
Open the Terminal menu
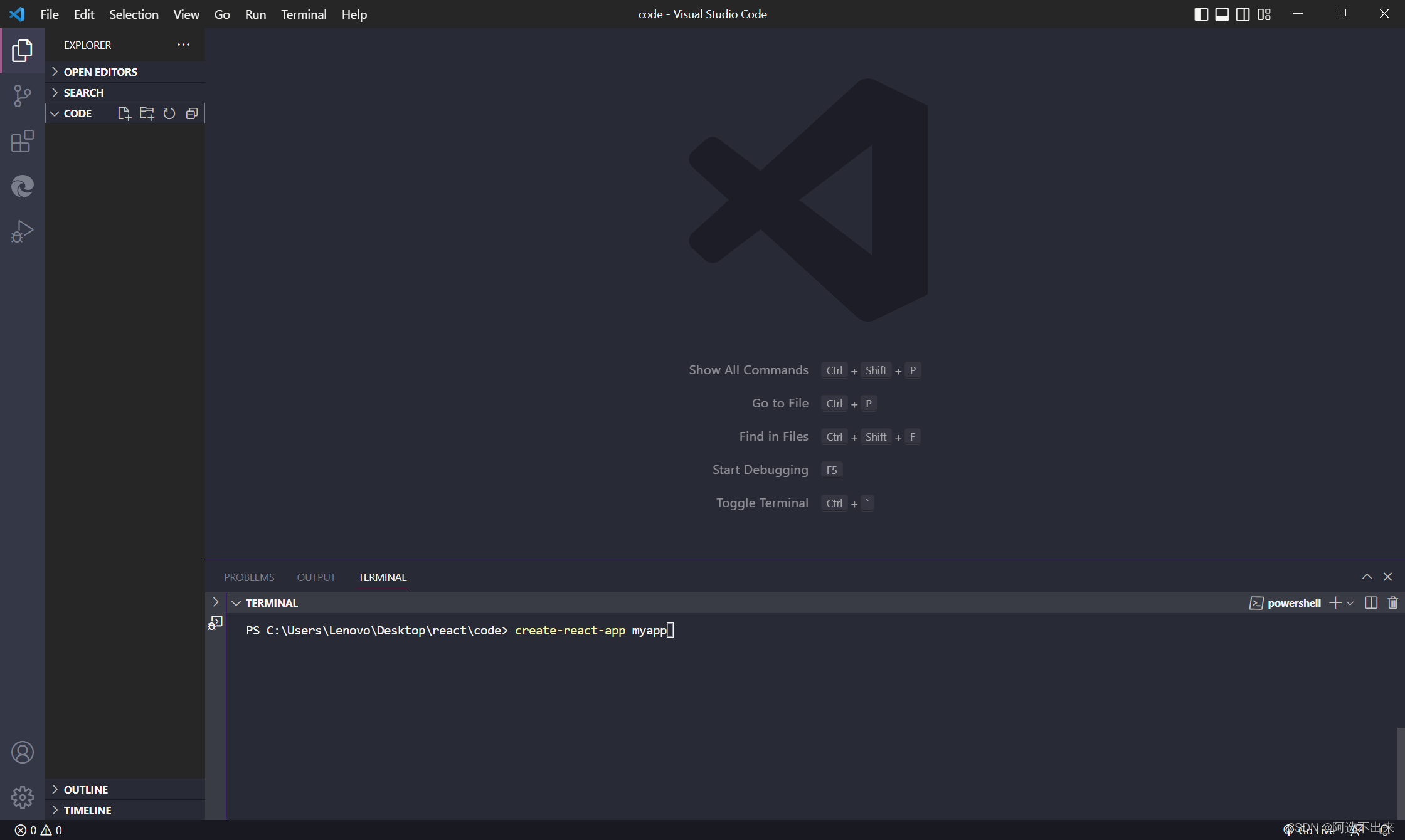304,14
